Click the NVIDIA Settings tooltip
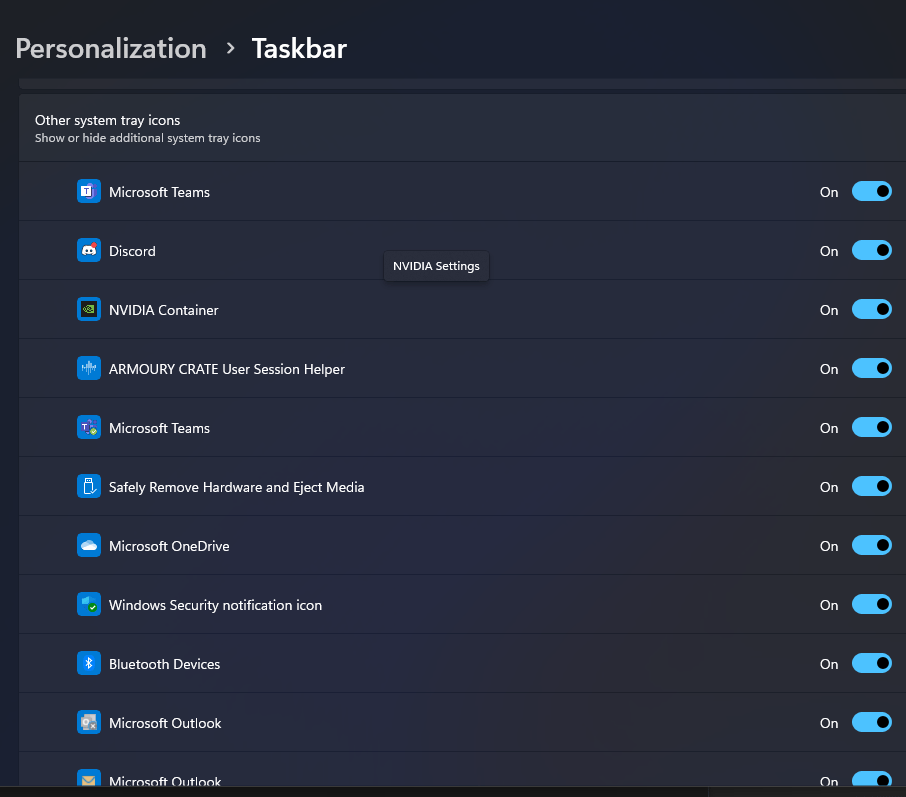Image resolution: width=906 pixels, height=797 pixels. [x=436, y=266]
